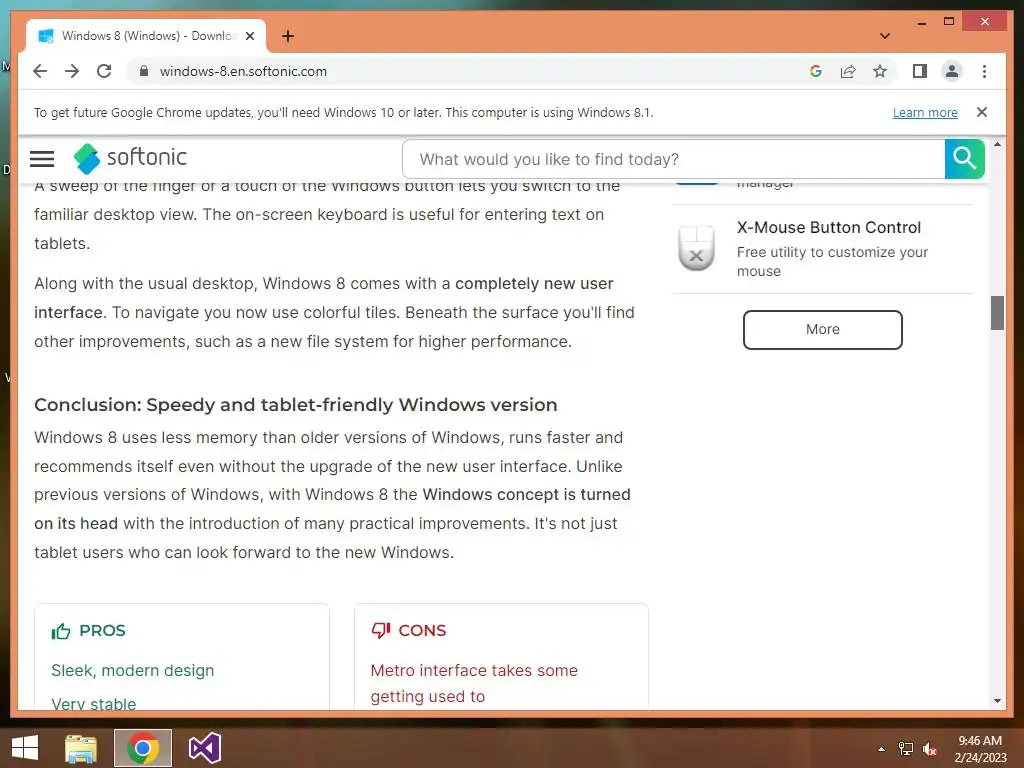Open the network tray icon
Screen dimensions: 1024x768
906,749
